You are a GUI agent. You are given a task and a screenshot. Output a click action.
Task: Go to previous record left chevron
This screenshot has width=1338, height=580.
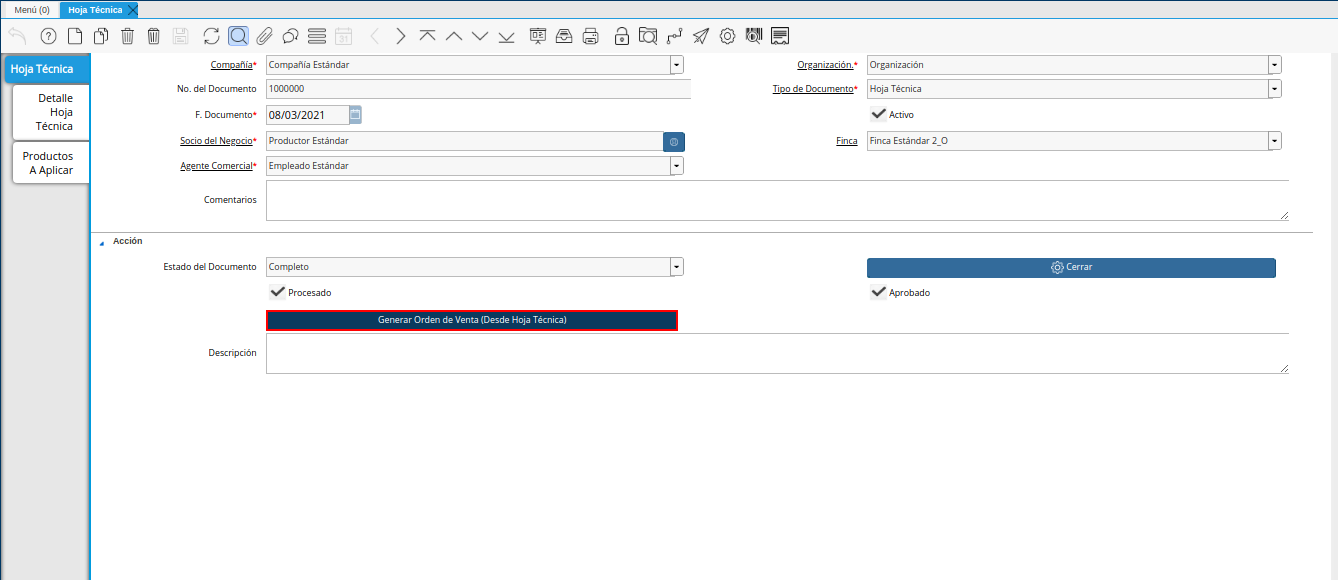pyautogui.click(x=375, y=37)
